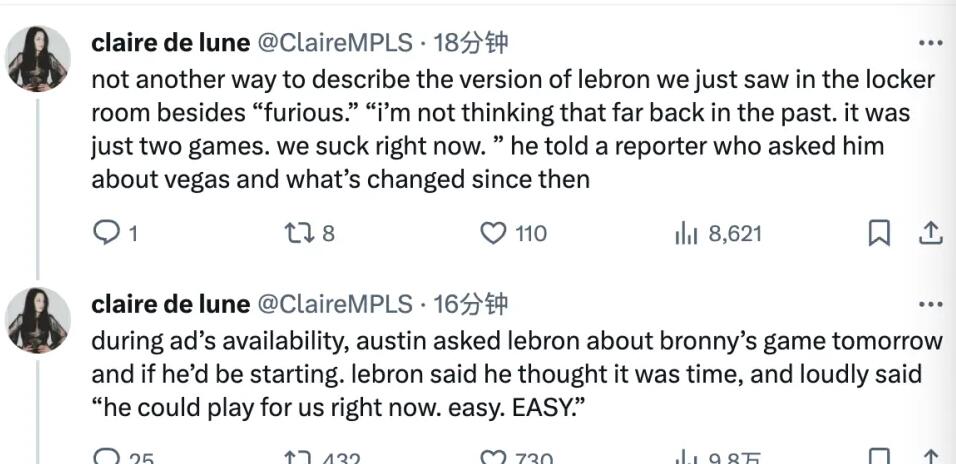Share the first tweet via share icon

tap(930, 233)
